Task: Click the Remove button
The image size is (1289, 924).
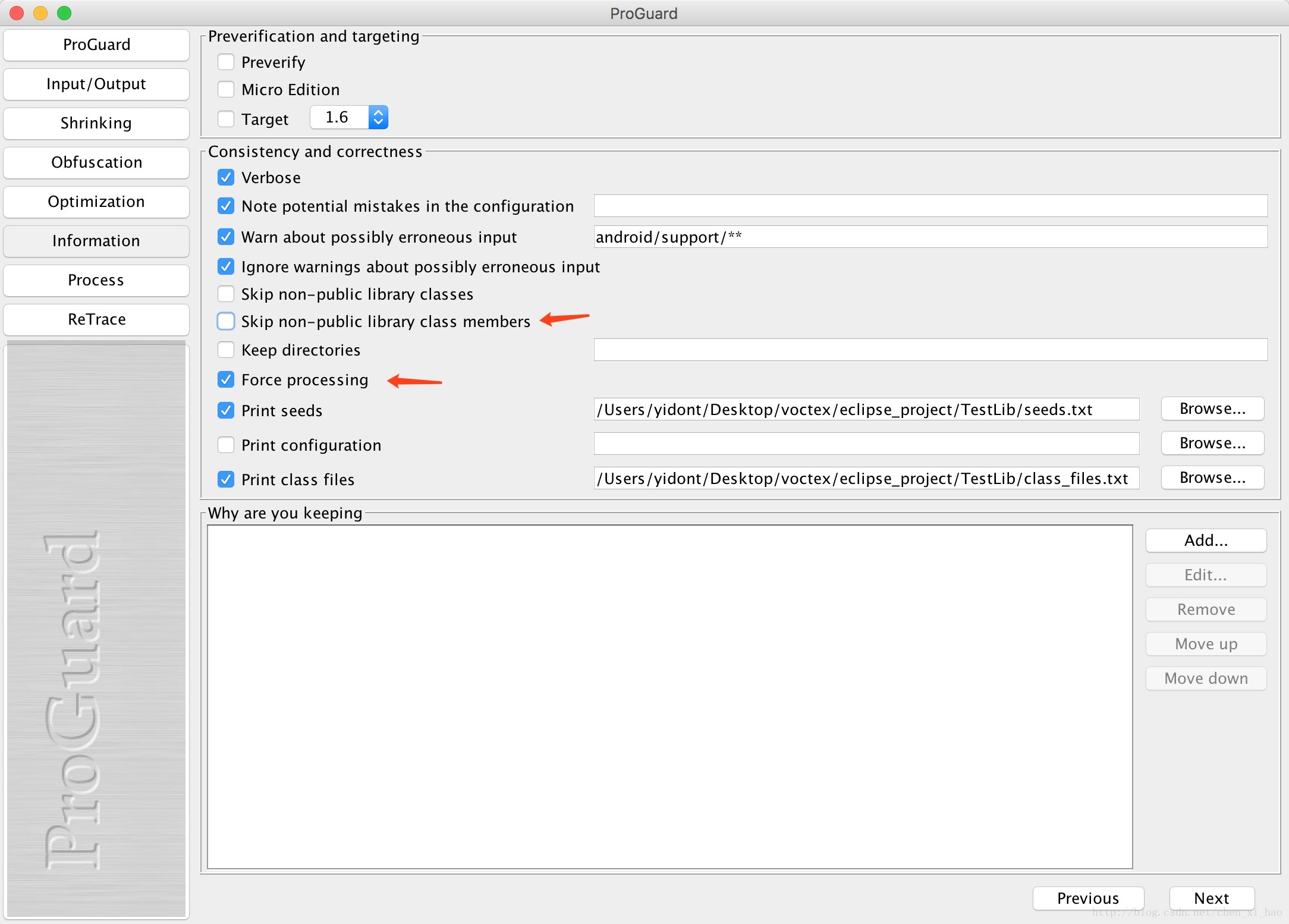Action: [x=1206, y=609]
